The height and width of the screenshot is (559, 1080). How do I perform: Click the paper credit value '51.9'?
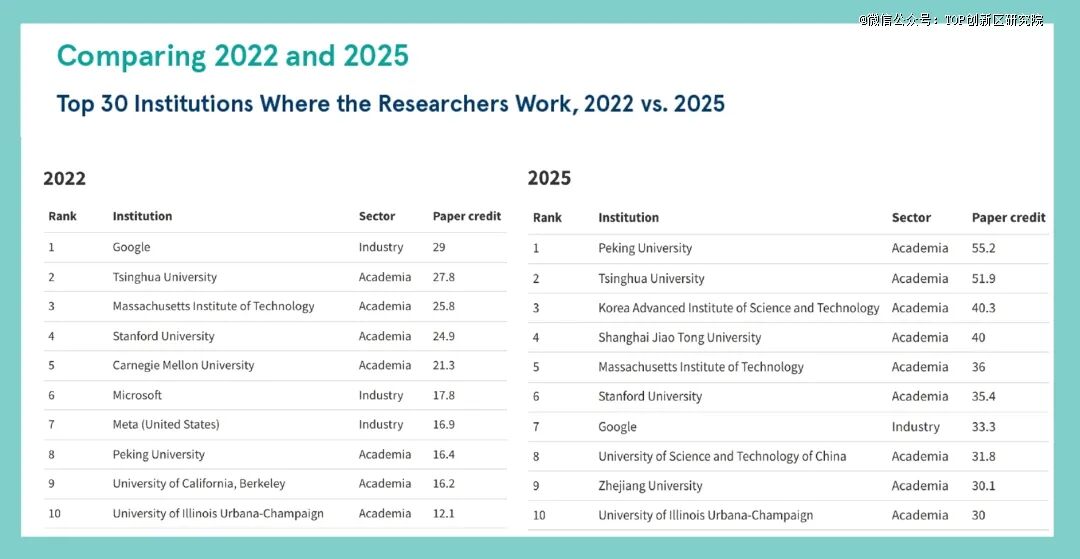984,279
